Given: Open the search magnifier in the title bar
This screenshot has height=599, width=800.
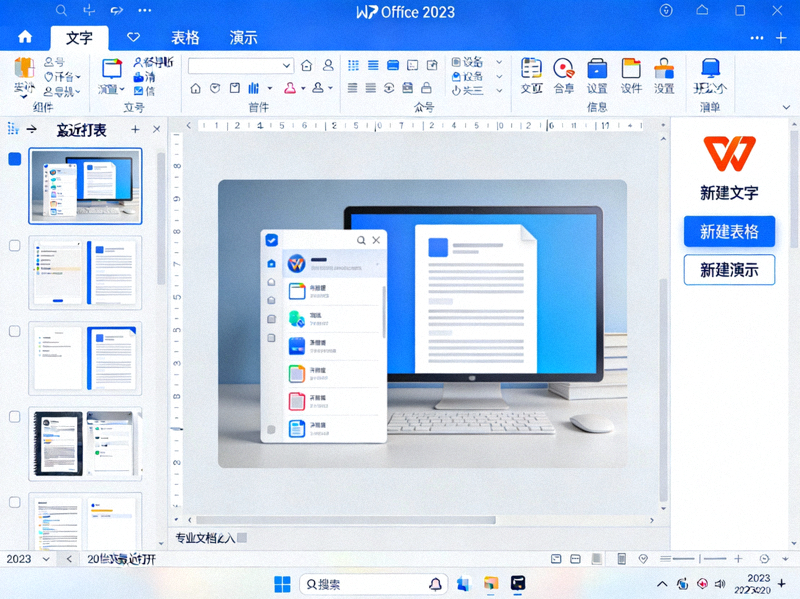Looking at the screenshot, I should (x=62, y=10).
